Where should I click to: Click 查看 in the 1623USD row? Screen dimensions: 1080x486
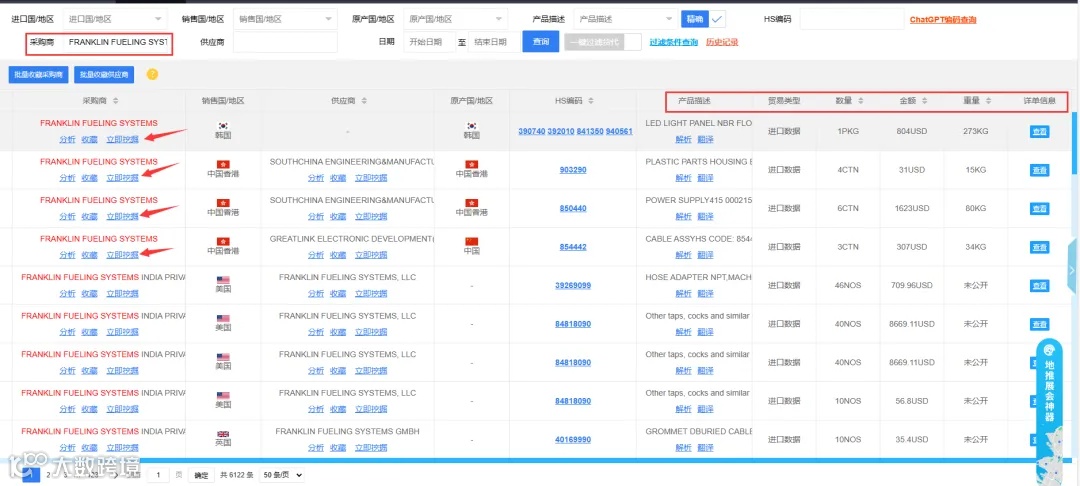click(x=1039, y=209)
